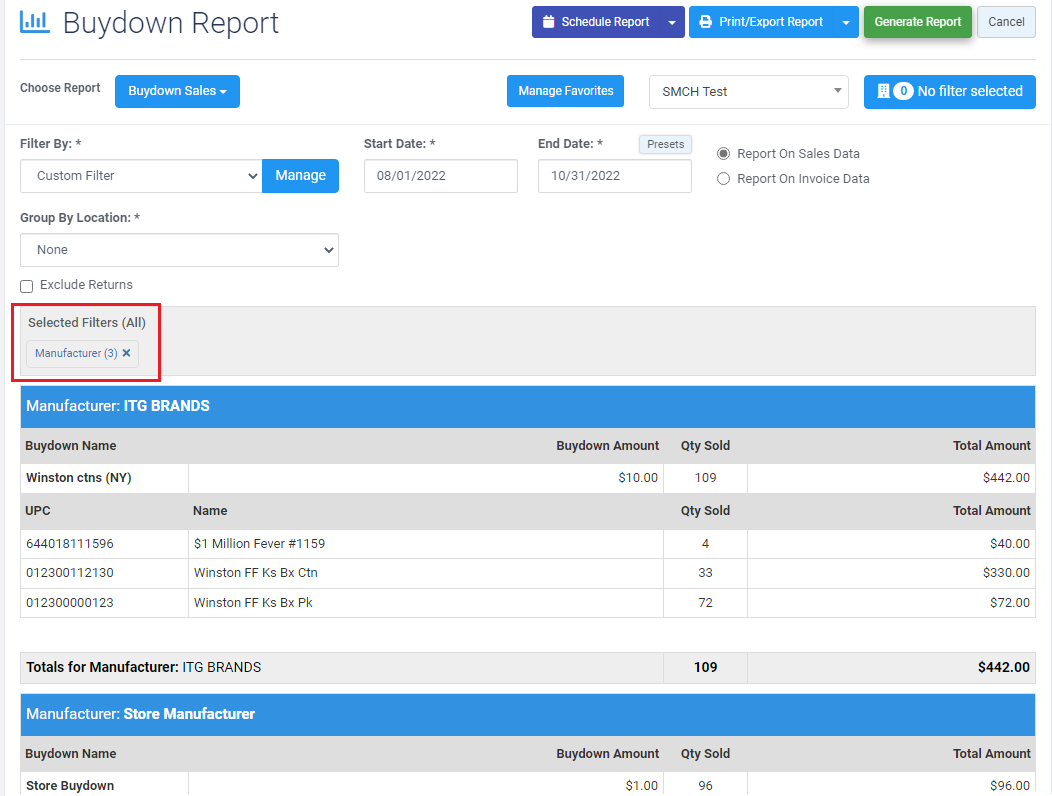Expand the SMCH Test favorites dropdown

[x=749, y=92]
